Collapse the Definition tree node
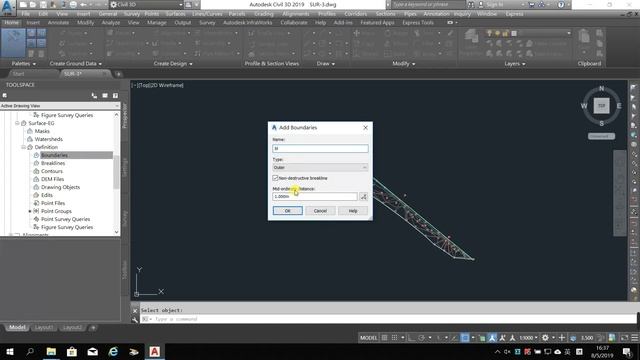640x360 pixels. pyautogui.click(x=23, y=147)
